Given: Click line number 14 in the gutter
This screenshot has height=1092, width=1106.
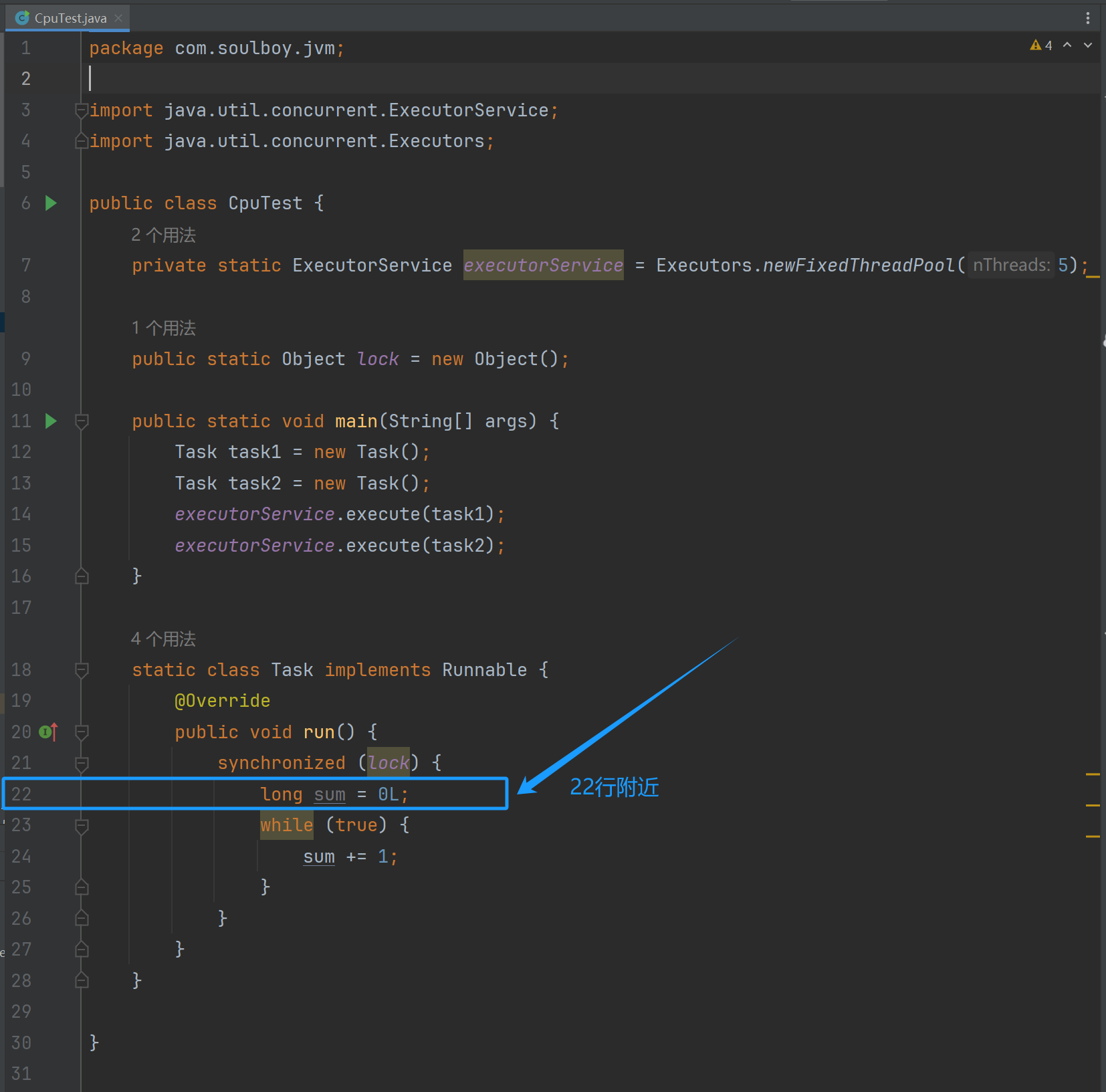Looking at the screenshot, I should [x=21, y=514].
